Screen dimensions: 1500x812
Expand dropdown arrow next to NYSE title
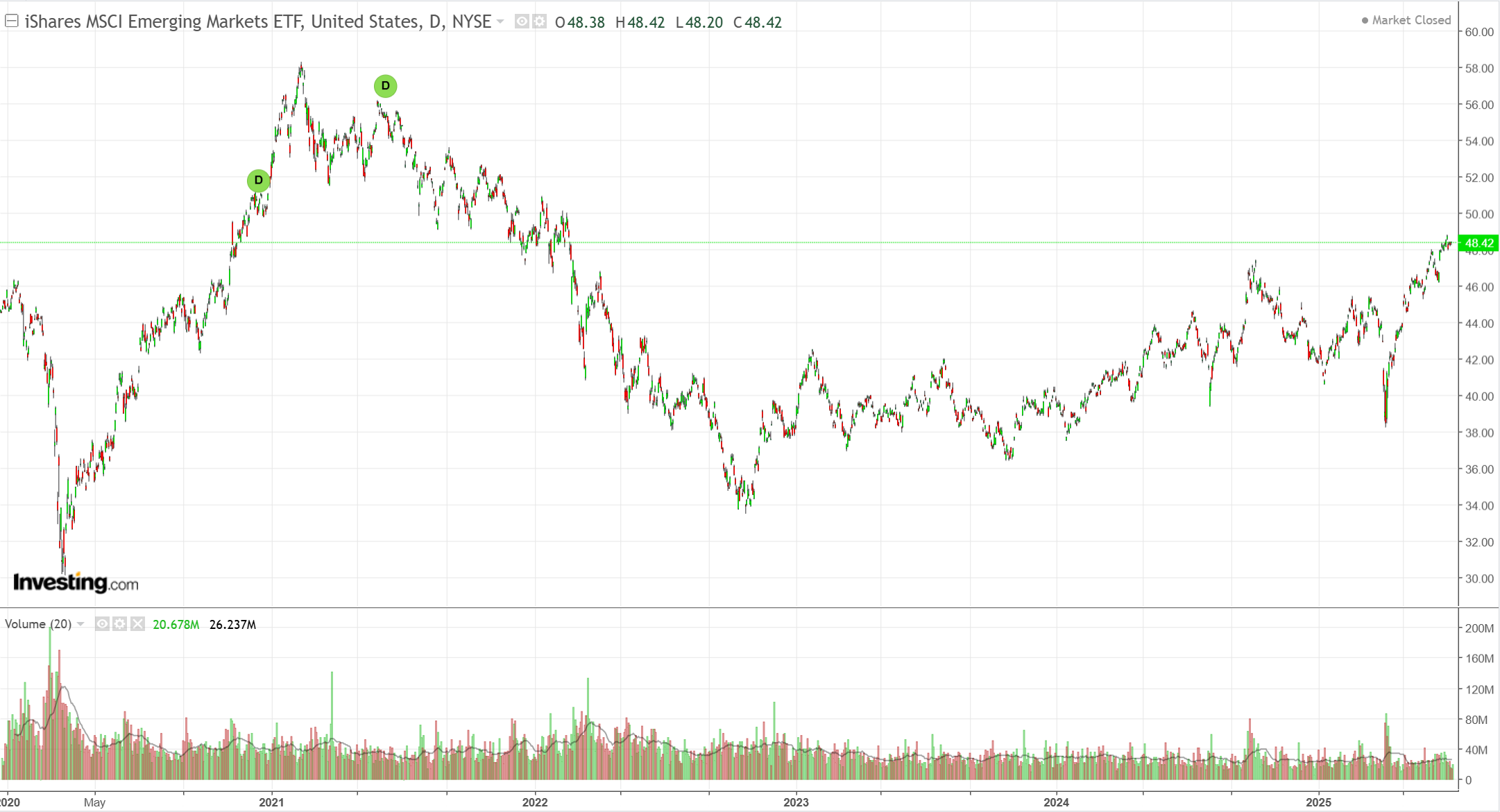coord(500,21)
